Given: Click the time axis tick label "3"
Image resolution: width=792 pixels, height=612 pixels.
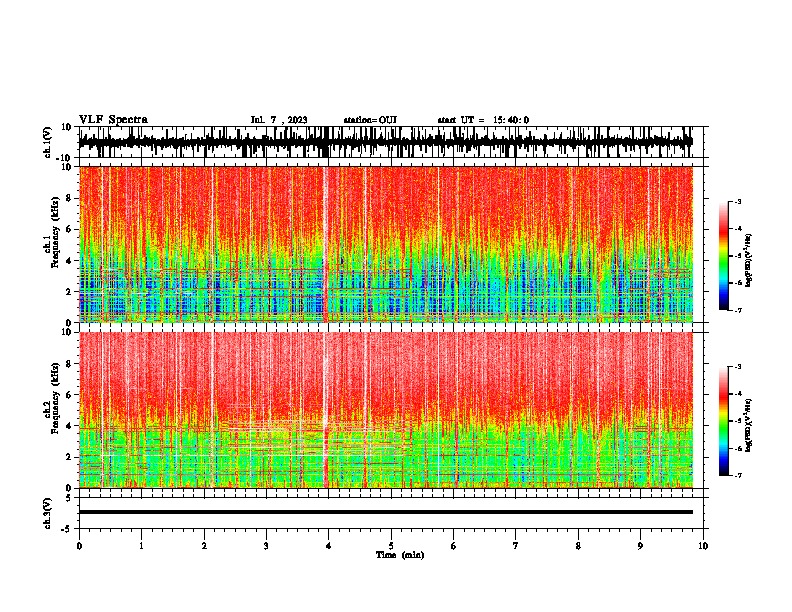Looking at the screenshot, I should pyautogui.click(x=266, y=546).
